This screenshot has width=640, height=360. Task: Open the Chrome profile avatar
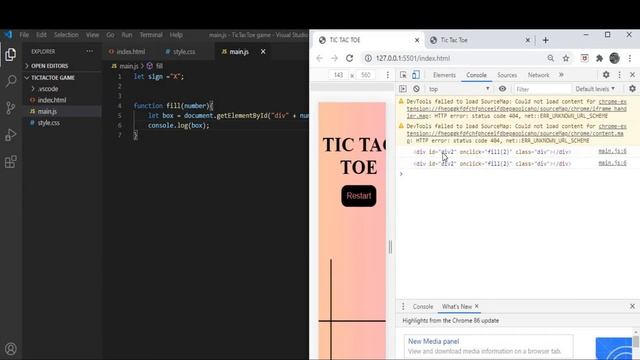pyautogui.click(x=614, y=58)
